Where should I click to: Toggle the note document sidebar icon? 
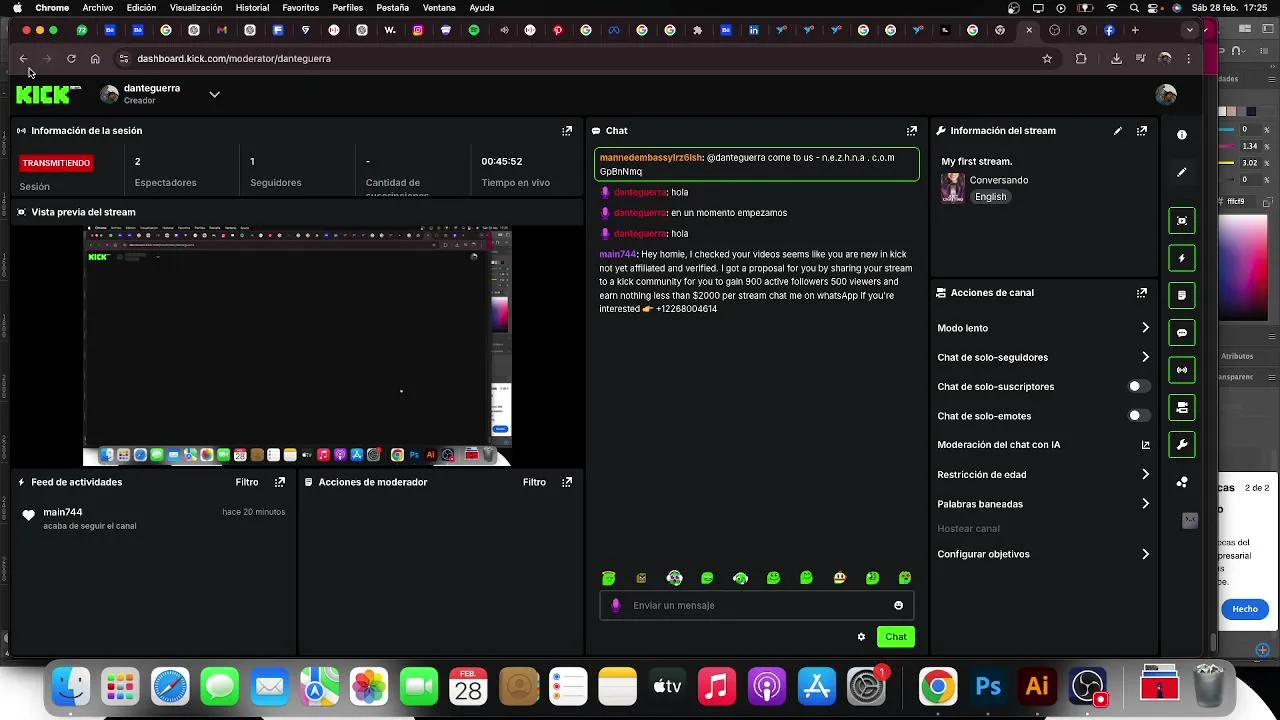[1182, 295]
